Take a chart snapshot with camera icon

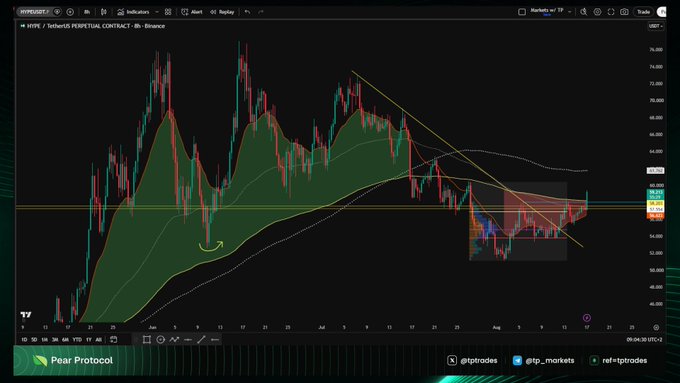[624, 12]
